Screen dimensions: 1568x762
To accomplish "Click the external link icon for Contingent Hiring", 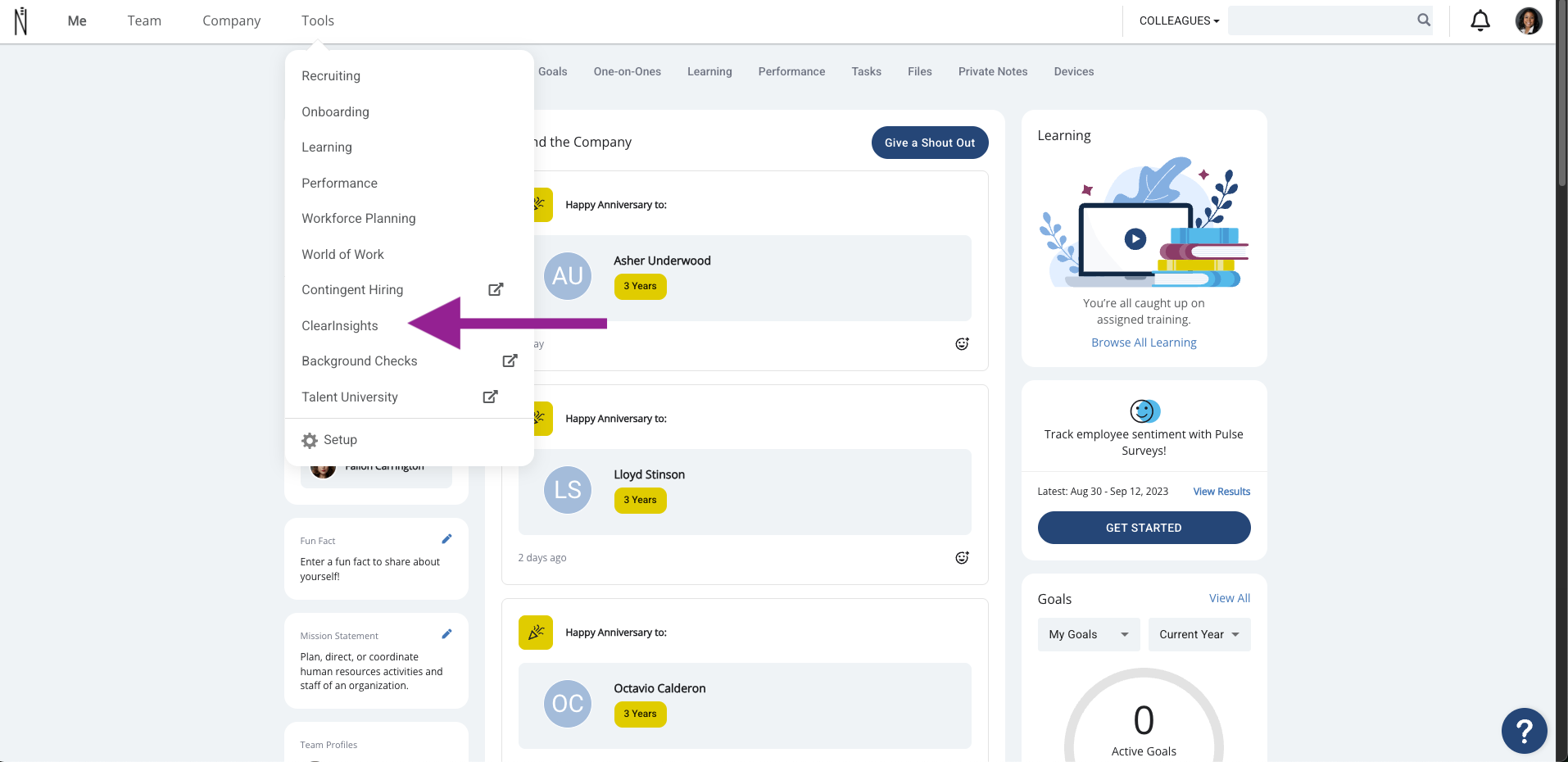I will point(496,289).
